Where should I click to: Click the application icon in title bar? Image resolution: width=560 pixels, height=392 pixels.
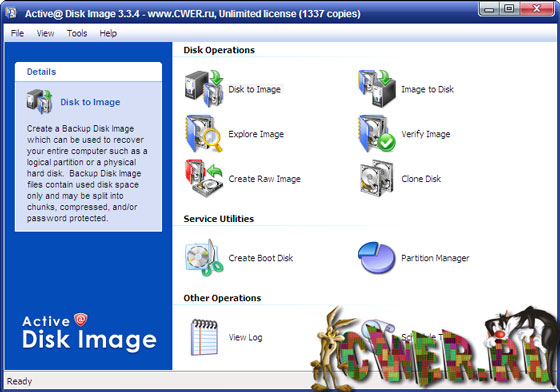pyautogui.click(x=11, y=13)
